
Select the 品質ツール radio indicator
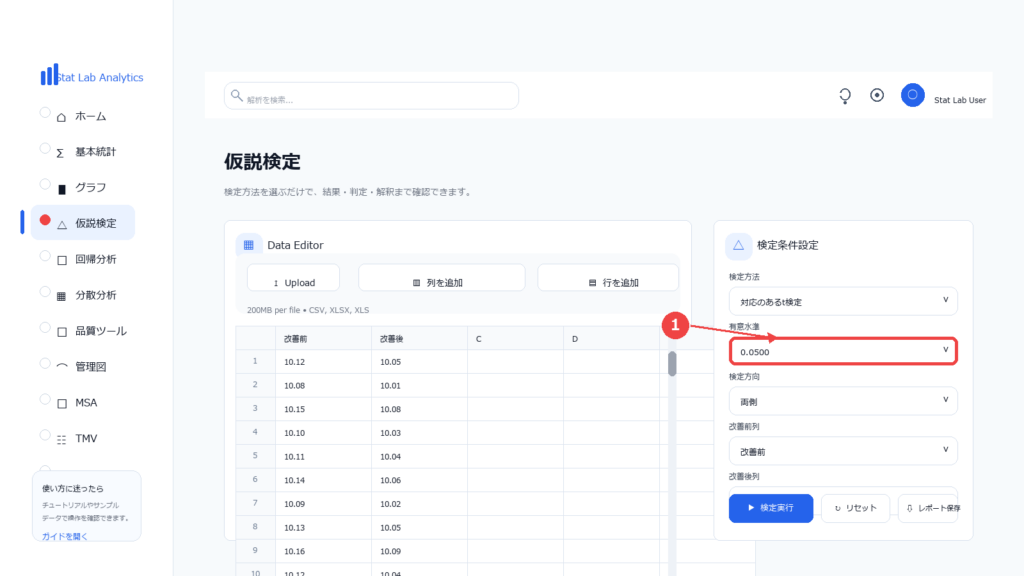tap(45, 328)
